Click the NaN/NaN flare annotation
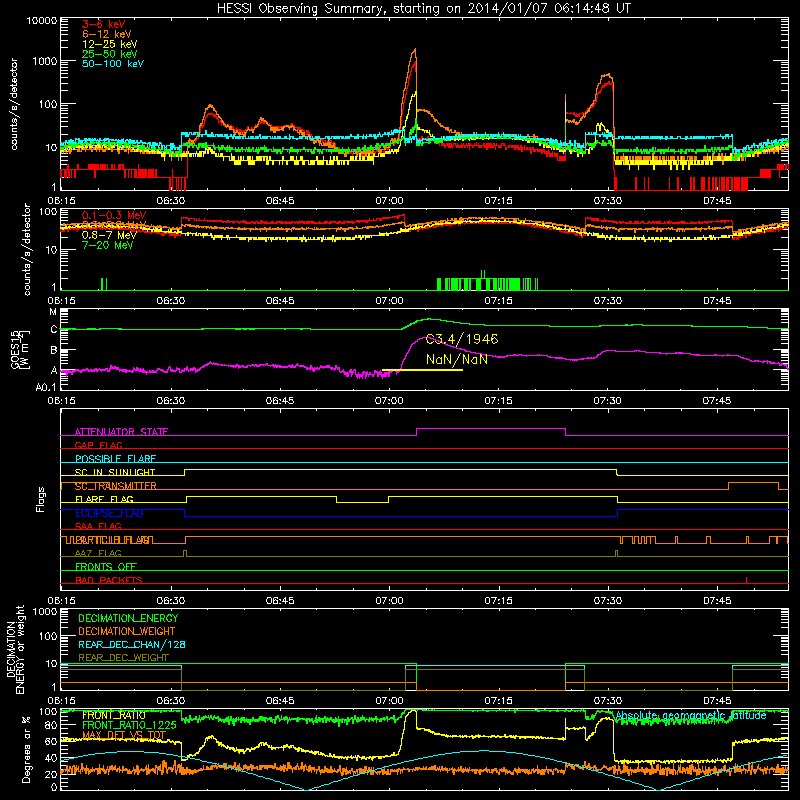Viewport: 800px width, 800px height. 457,359
